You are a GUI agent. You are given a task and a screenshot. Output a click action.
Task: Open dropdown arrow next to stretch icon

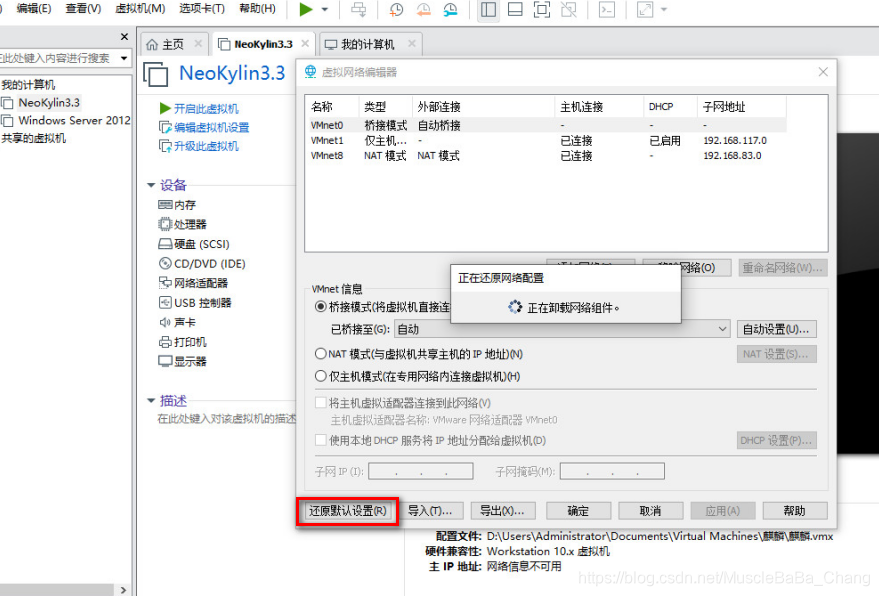pos(664,10)
